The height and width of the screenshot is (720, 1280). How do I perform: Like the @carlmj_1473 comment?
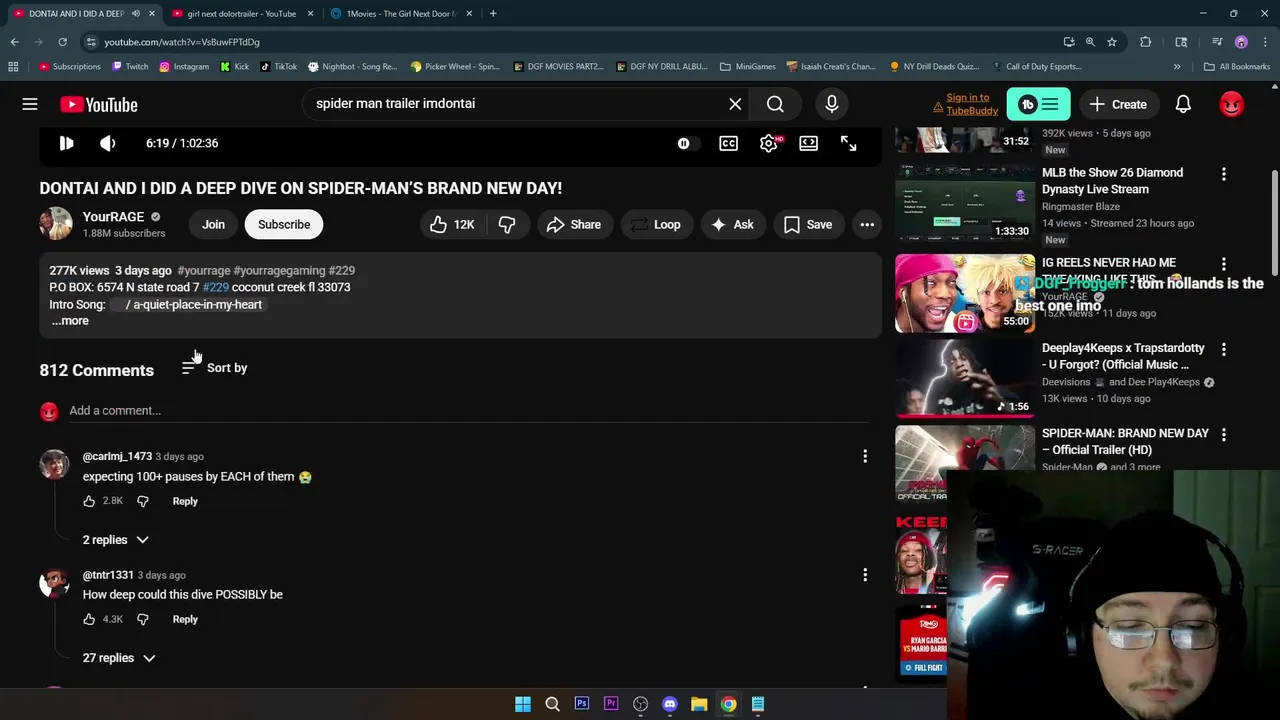[89, 501]
